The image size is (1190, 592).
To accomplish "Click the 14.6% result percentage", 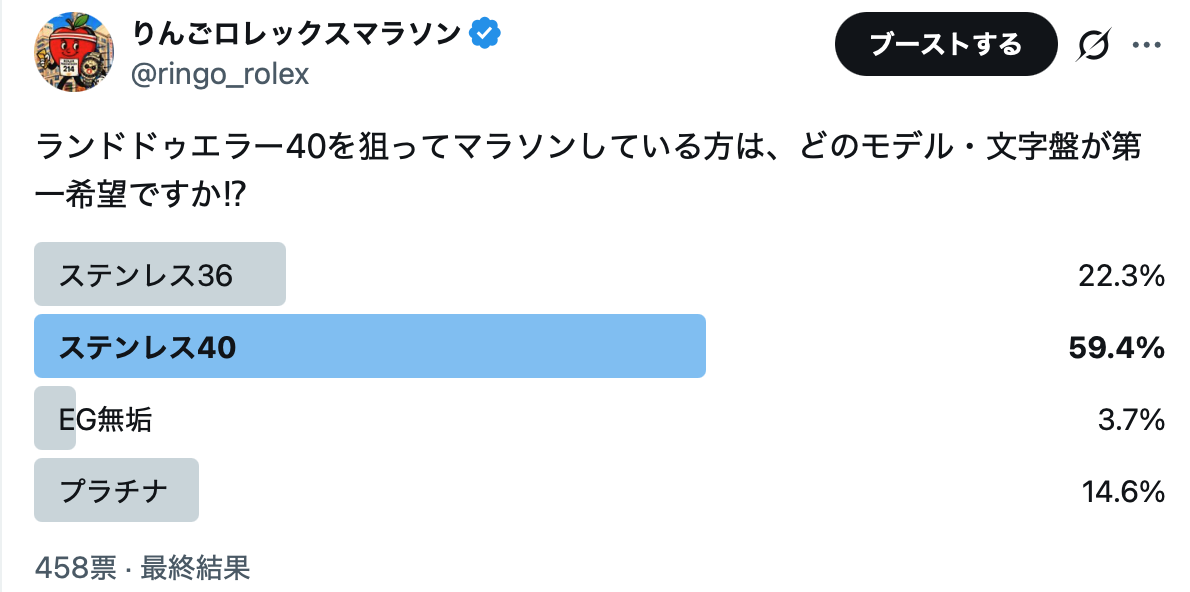I will [x=1123, y=492].
